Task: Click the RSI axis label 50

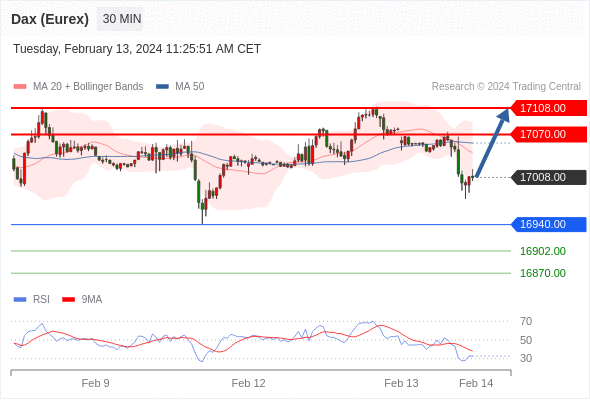Action: 526,340
